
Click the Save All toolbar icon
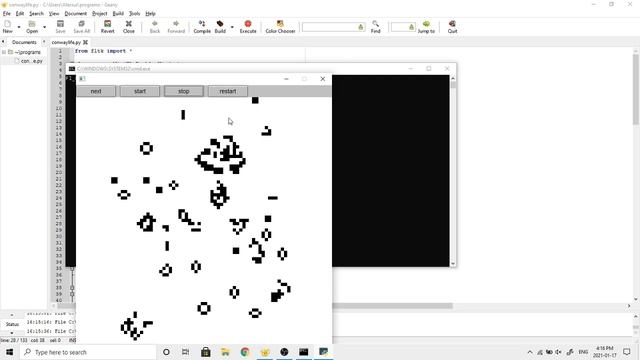pyautogui.click(x=81, y=27)
